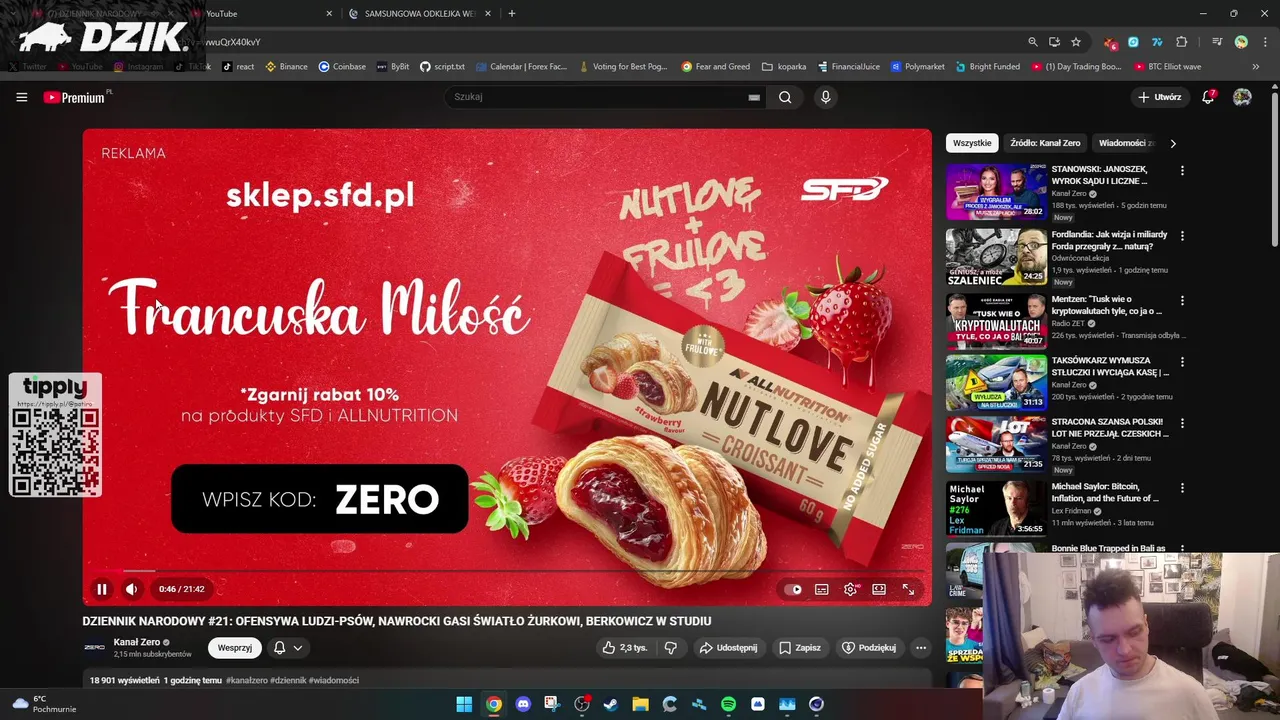Open options for STRACONA SZANSA video
Viewport: 1280px width, 720px height.
pyautogui.click(x=1182, y=424)
